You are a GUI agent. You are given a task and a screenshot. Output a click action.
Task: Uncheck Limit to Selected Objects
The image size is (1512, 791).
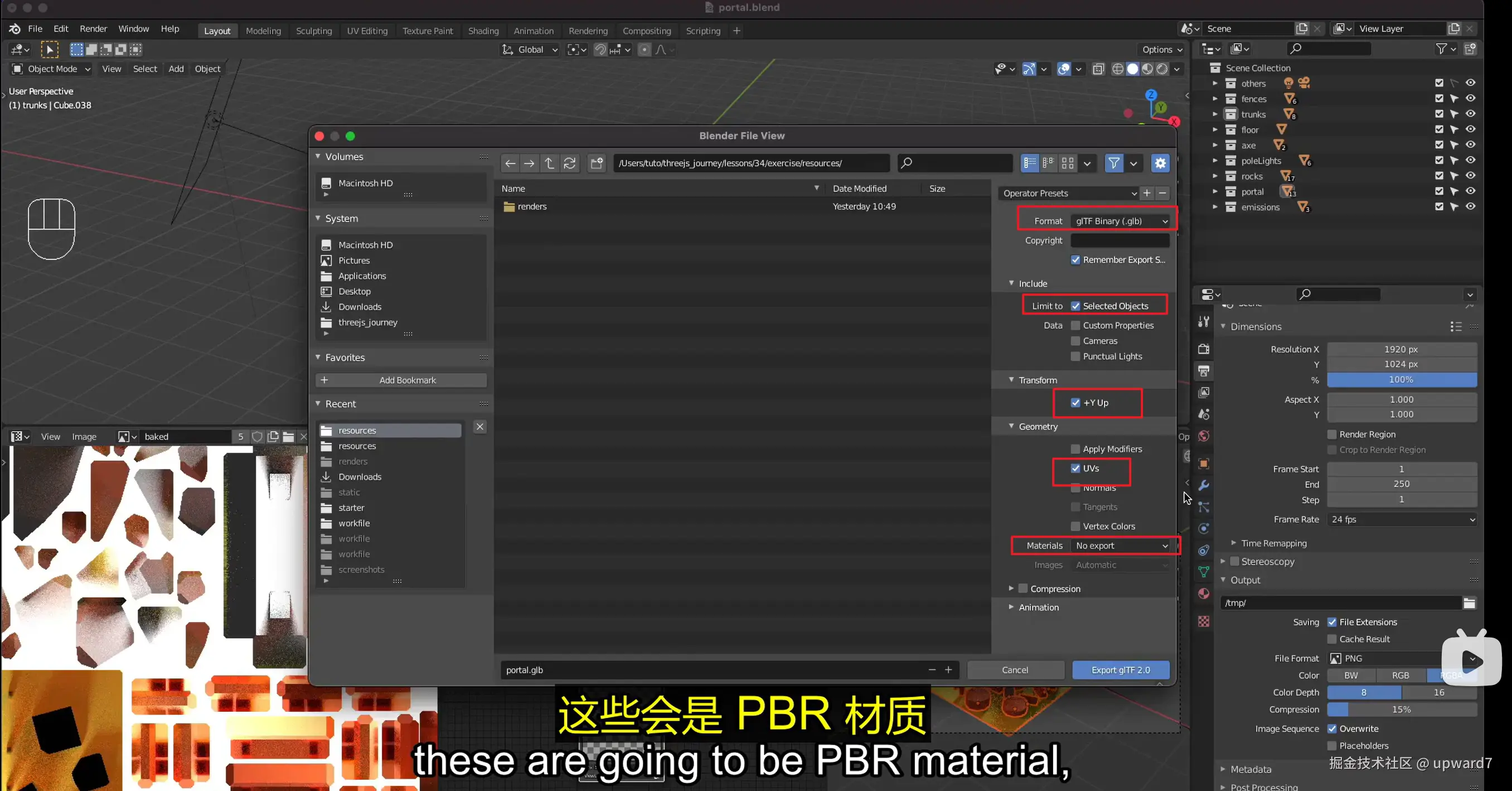[1075, 306]
